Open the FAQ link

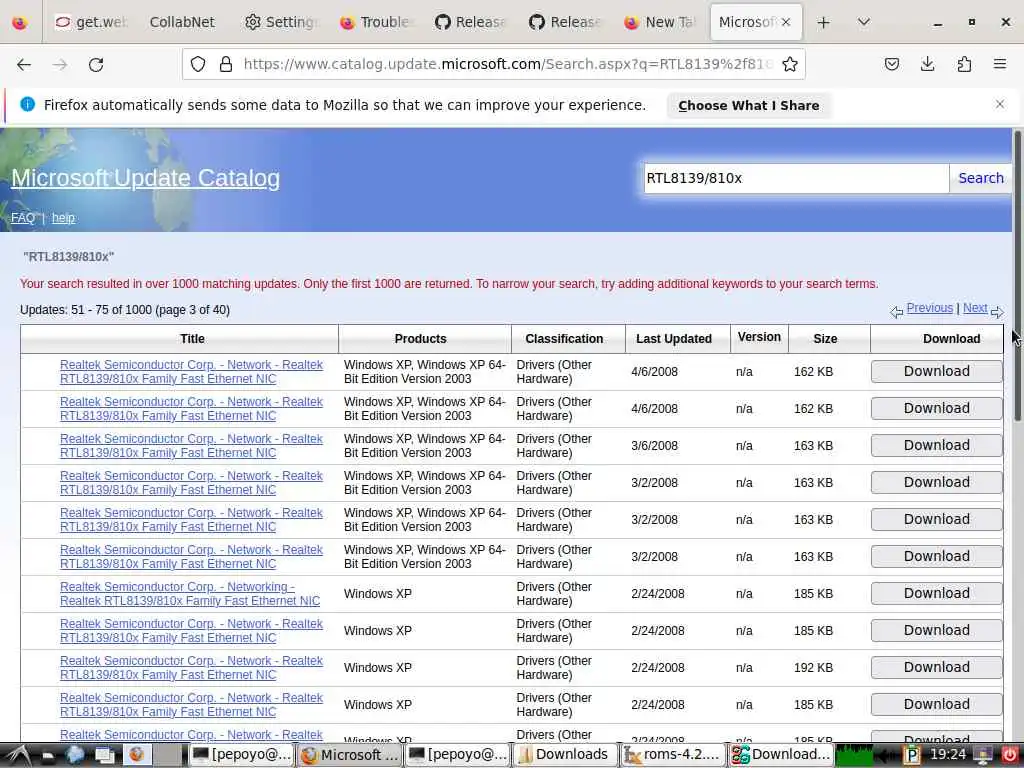(x=23, y=218)
